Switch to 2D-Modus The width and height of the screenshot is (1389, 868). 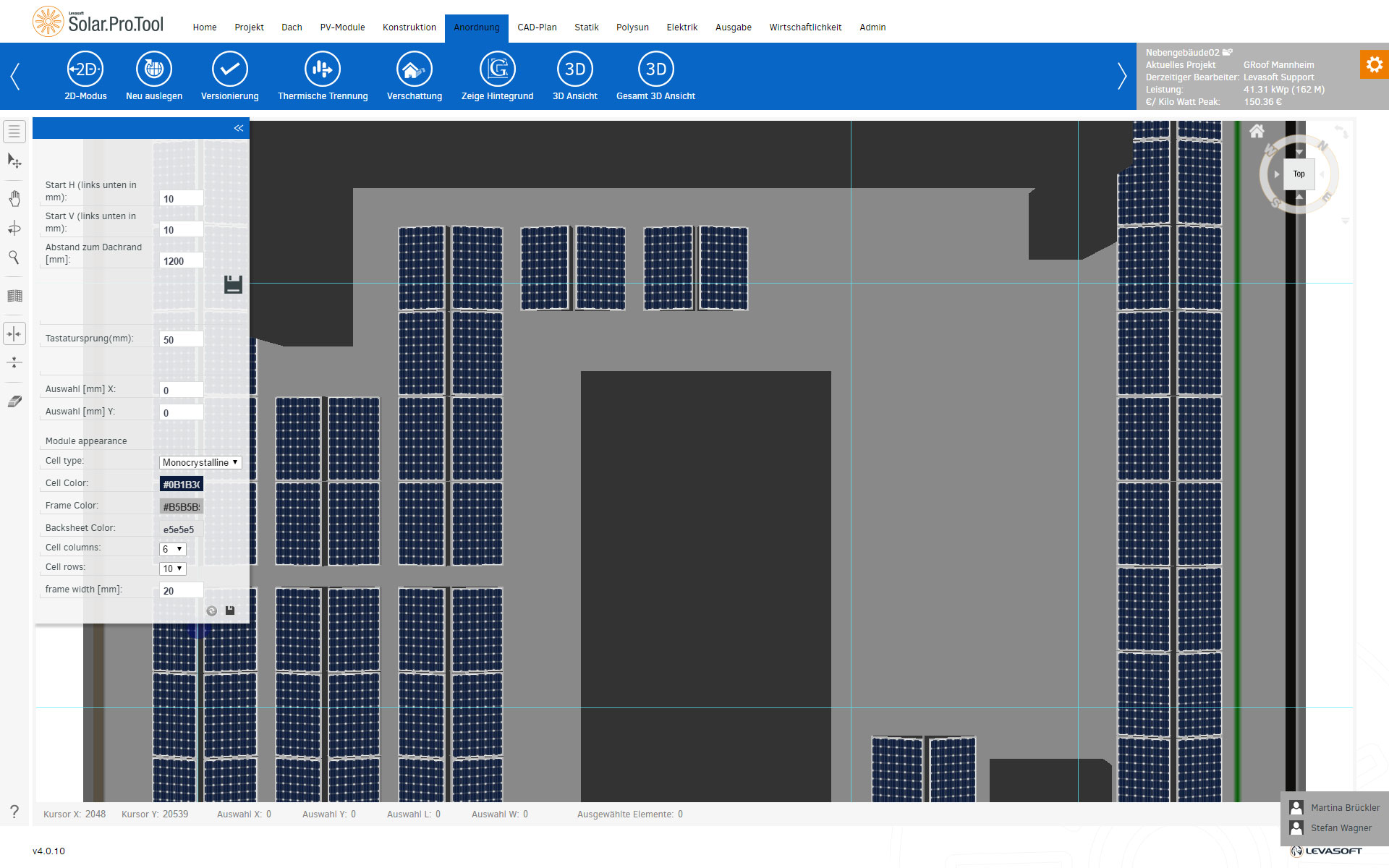coord(85,70)
